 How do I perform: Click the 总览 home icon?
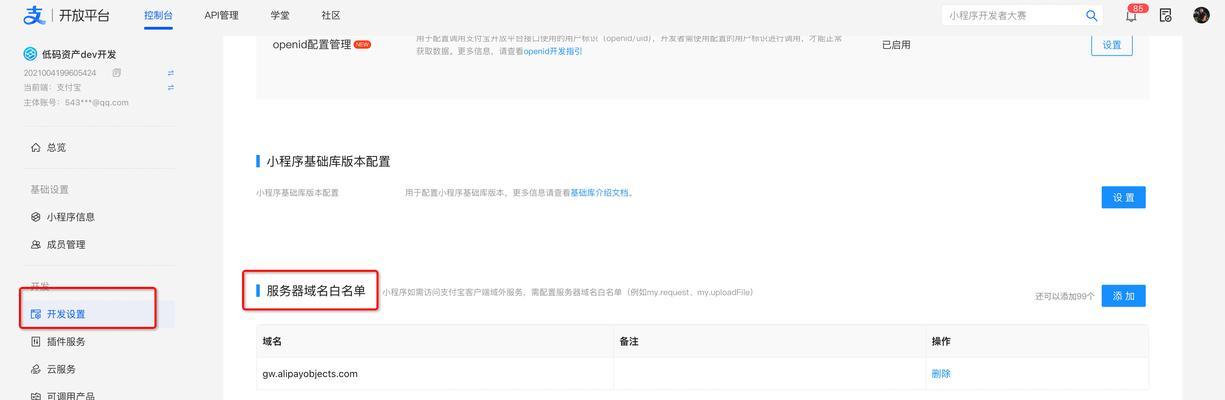pyautogui.click(x=36, y=147)
